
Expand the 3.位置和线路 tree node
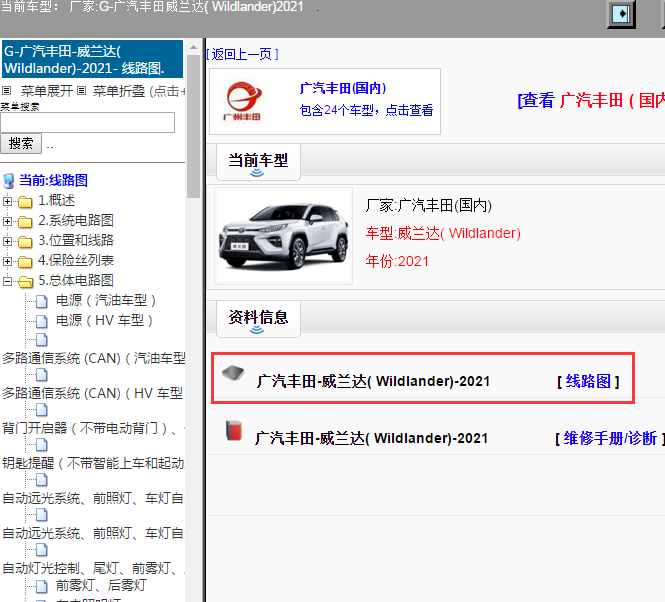pyautogui.click(x=7, y=241)
